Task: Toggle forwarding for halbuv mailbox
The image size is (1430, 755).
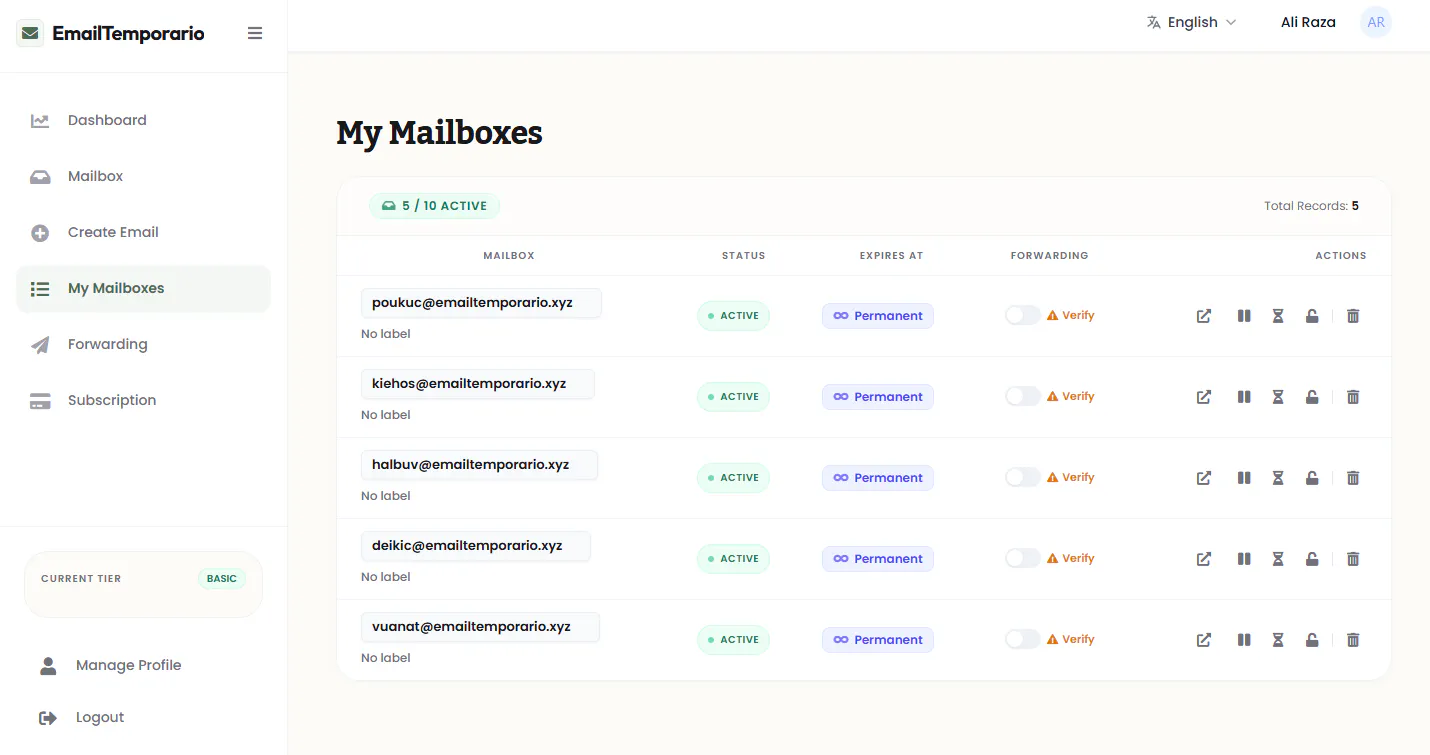Action: (x=1023, y=477)
